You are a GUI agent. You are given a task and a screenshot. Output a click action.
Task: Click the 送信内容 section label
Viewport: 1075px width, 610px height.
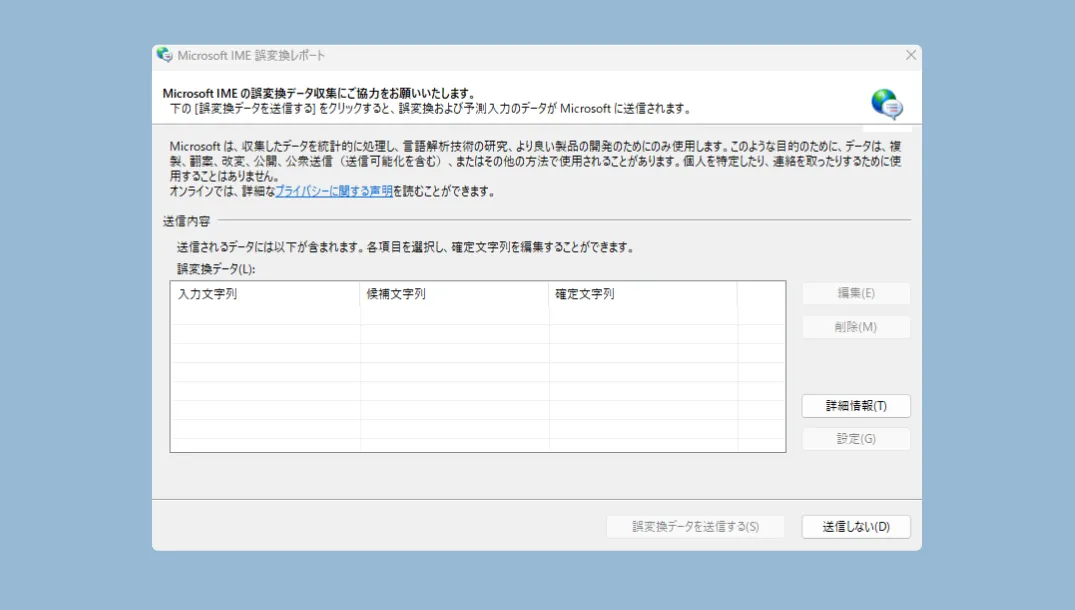pyautogui.click(x=186, y=220)
